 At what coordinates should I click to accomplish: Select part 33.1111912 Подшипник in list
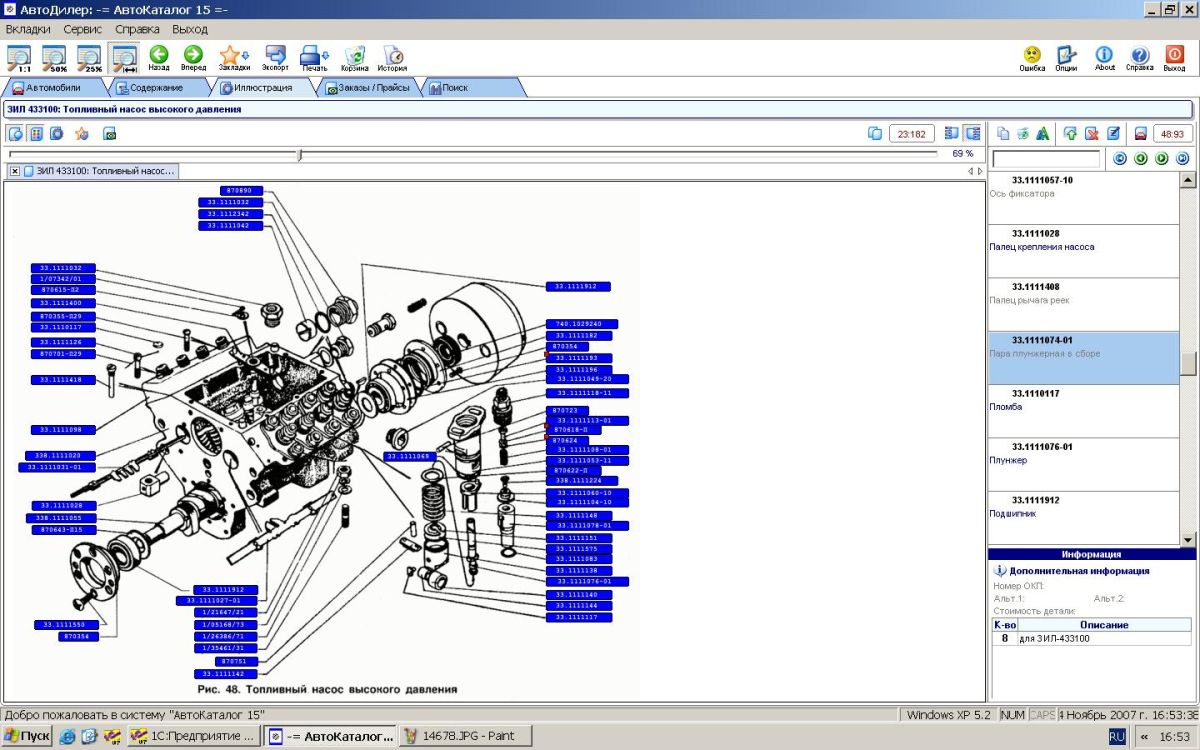coord(1084,518)
